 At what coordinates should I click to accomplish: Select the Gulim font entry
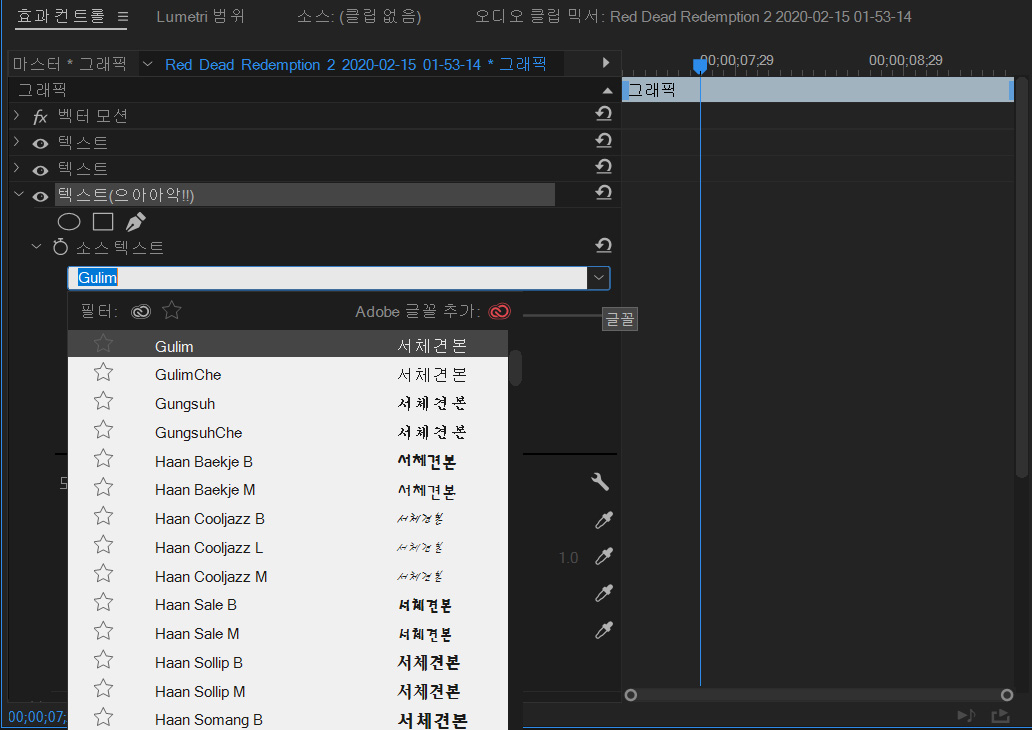(288, 346)
